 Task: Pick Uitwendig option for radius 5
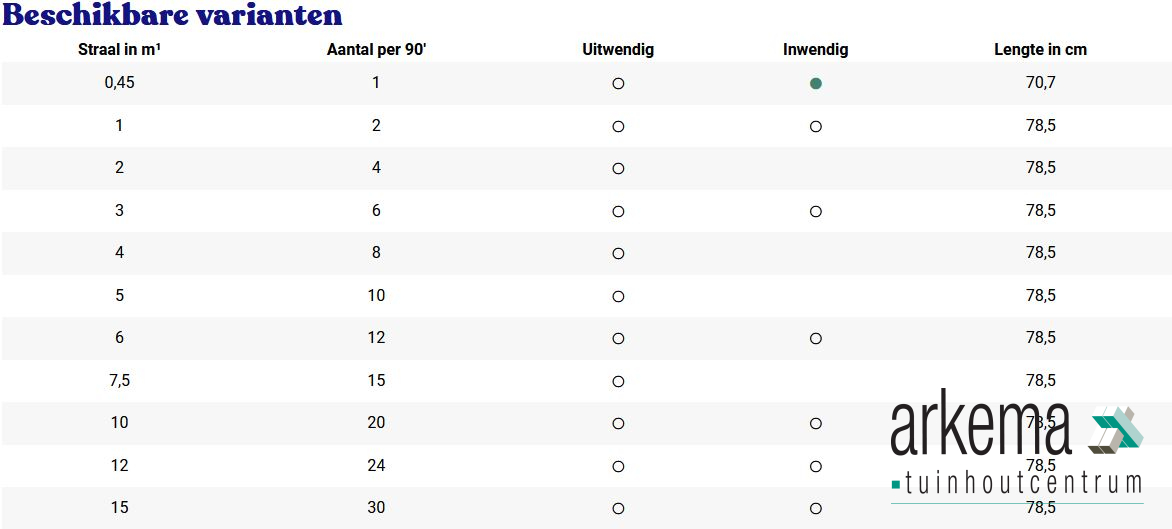618,297
